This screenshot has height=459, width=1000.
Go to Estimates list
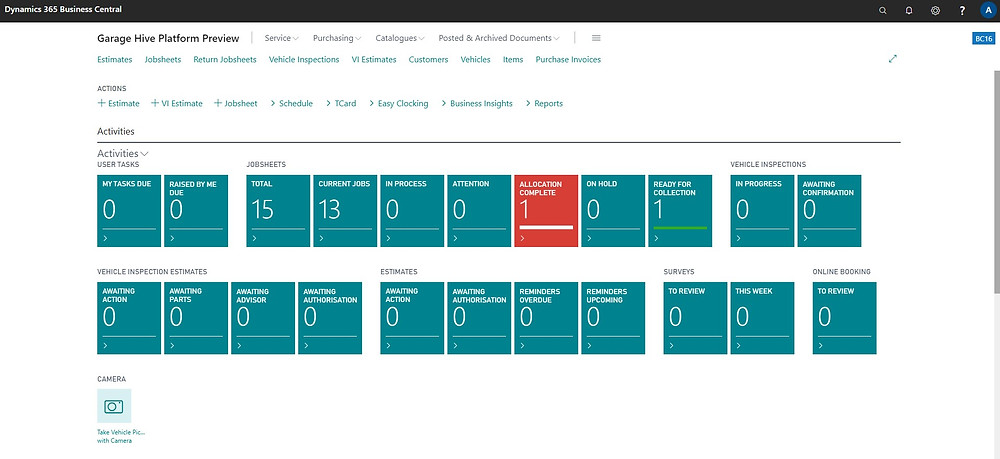click(x=115, y=59)
